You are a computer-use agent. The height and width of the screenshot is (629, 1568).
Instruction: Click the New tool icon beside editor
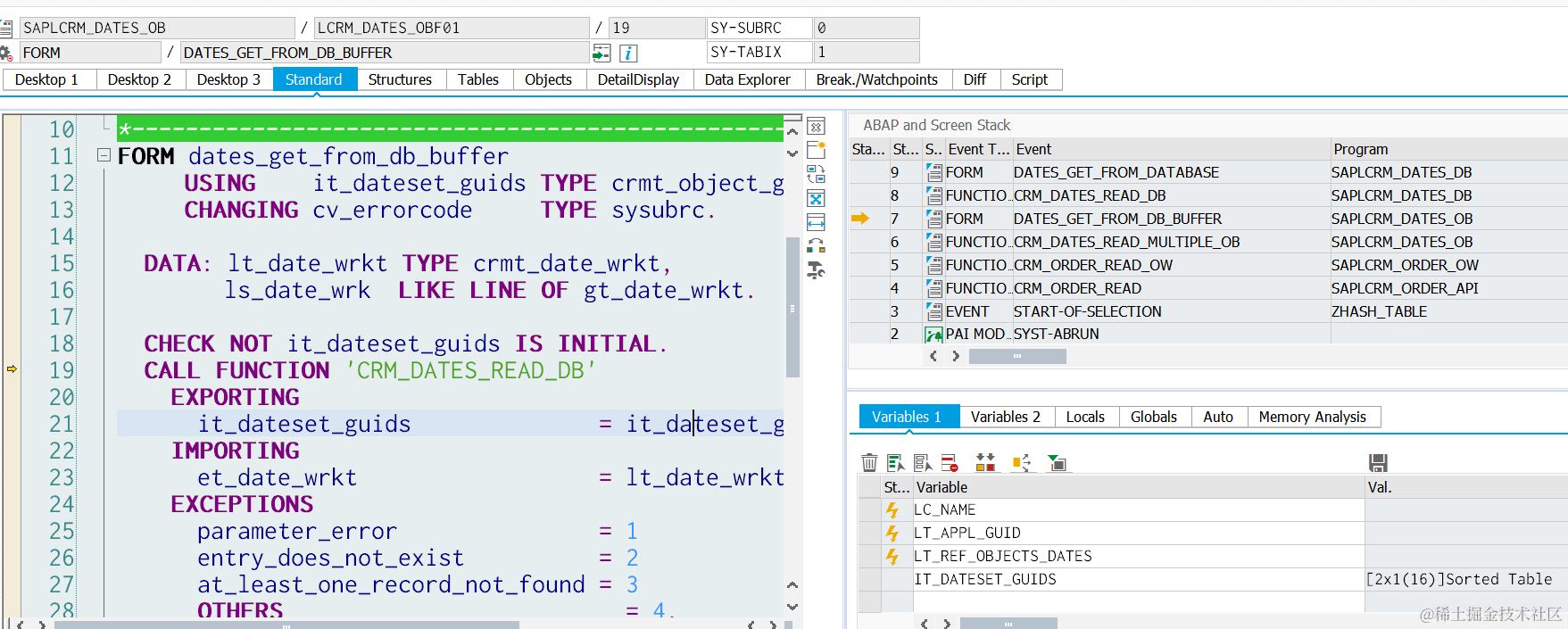[816, 150]
